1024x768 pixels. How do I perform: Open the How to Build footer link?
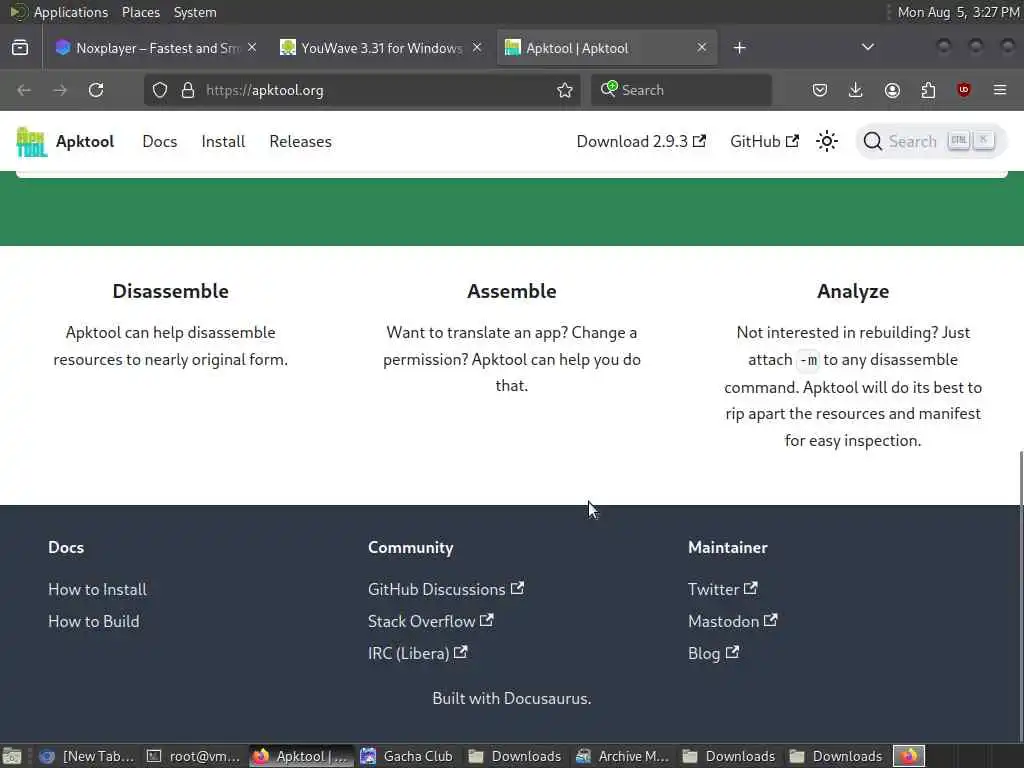click(93, 621)
